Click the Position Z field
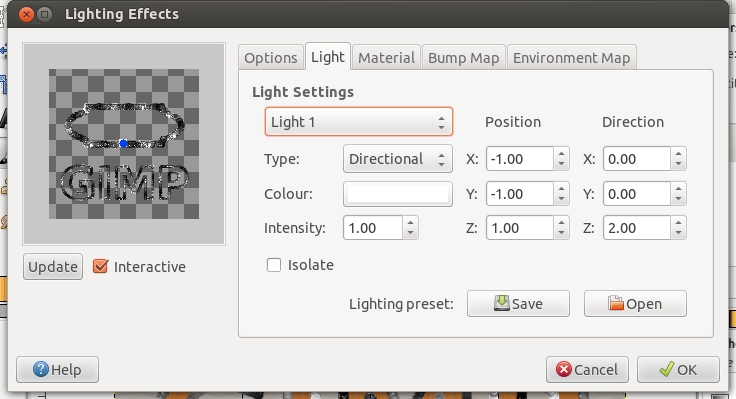The height and width of the screenshot is (399, 736). [x=520, y=228]
